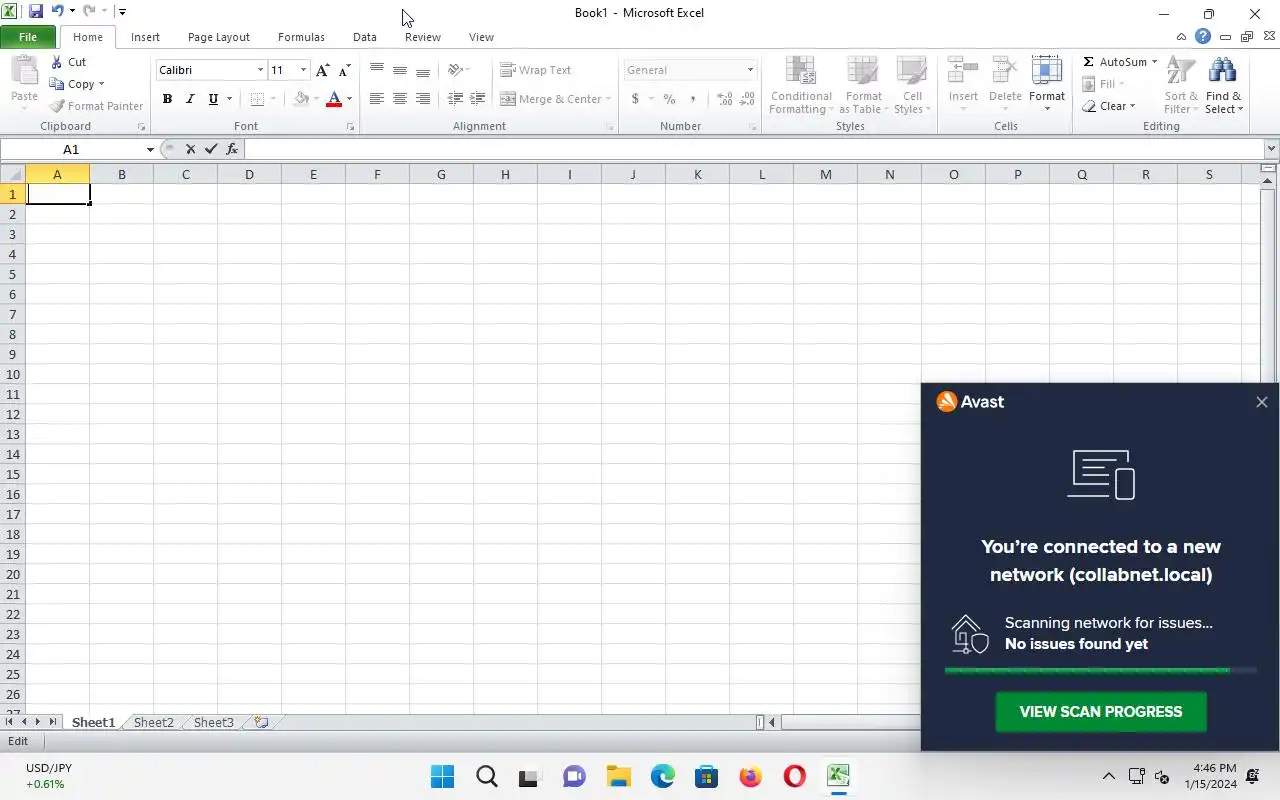Click the Borders grid icon

(x=257, y=99)
